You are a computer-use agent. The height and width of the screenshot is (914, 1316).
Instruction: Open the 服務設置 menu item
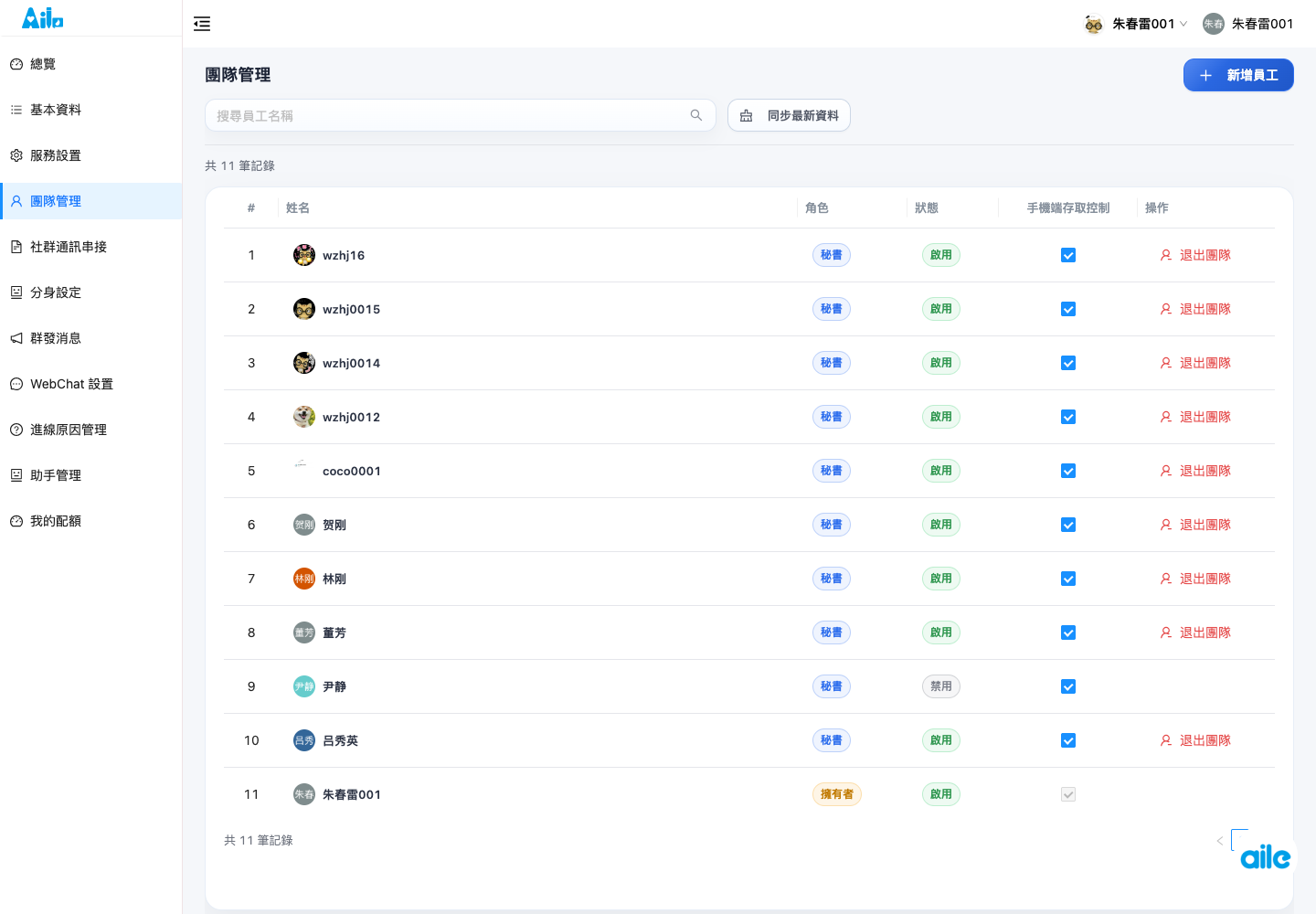(x=91, y=155)
